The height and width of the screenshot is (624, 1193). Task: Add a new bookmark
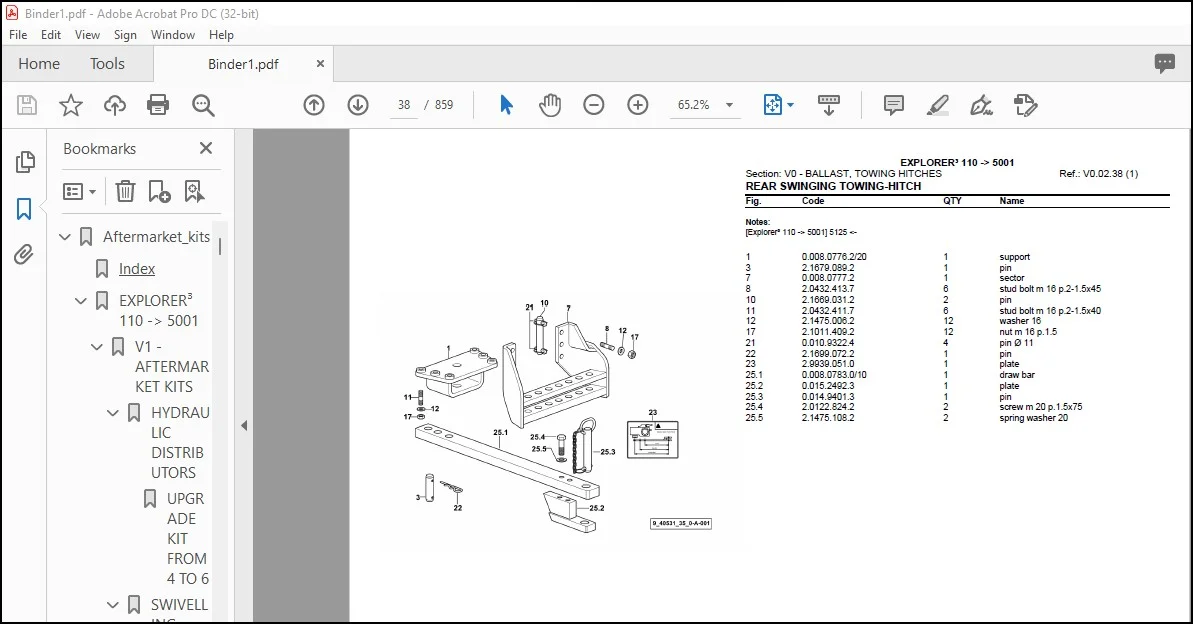pos(160,191)
